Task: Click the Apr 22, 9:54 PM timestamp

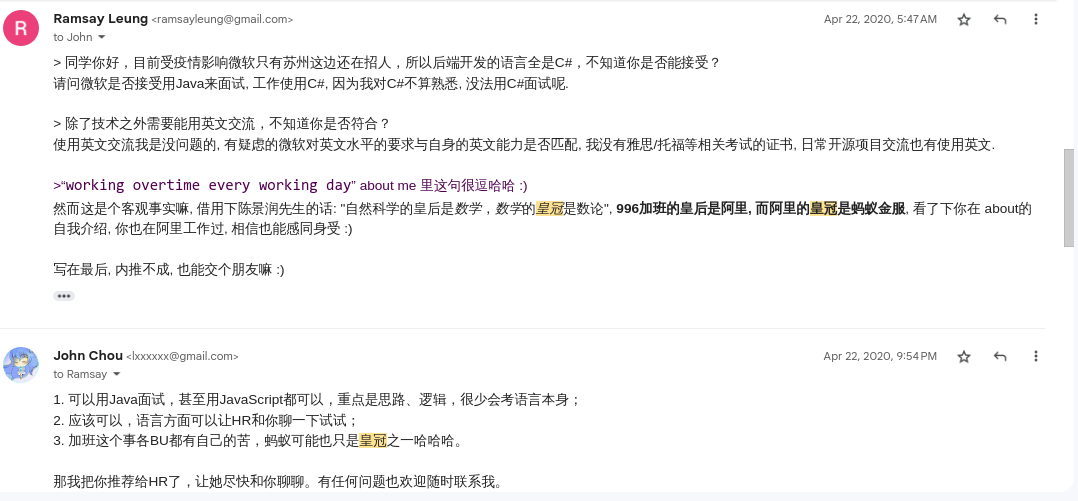Action: 880,356
